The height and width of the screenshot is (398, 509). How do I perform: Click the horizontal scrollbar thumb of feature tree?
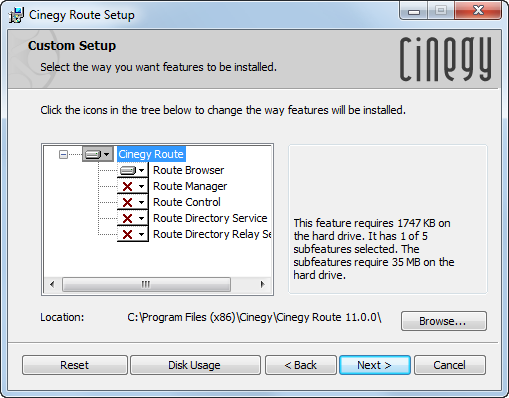click(x=146, y=284)
